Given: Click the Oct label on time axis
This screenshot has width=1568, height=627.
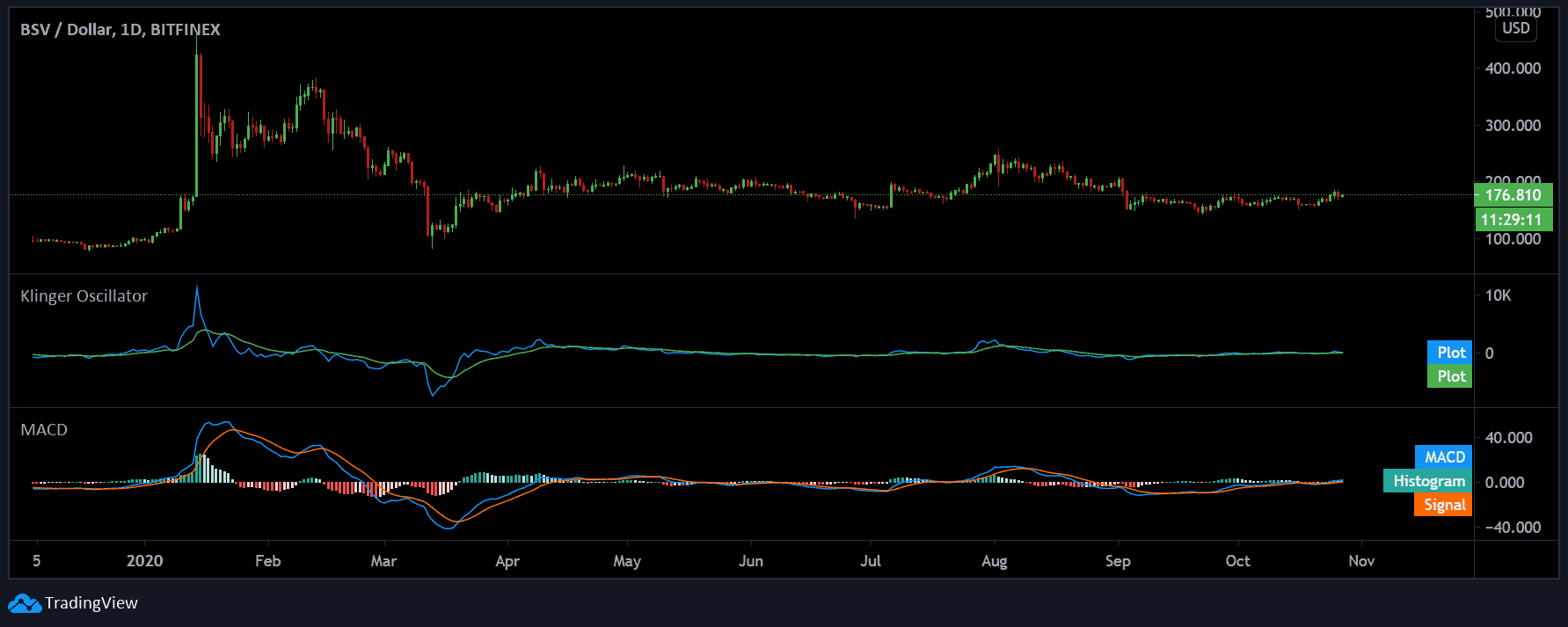Looking at the screenshot, I should [x=1237, y=561].
